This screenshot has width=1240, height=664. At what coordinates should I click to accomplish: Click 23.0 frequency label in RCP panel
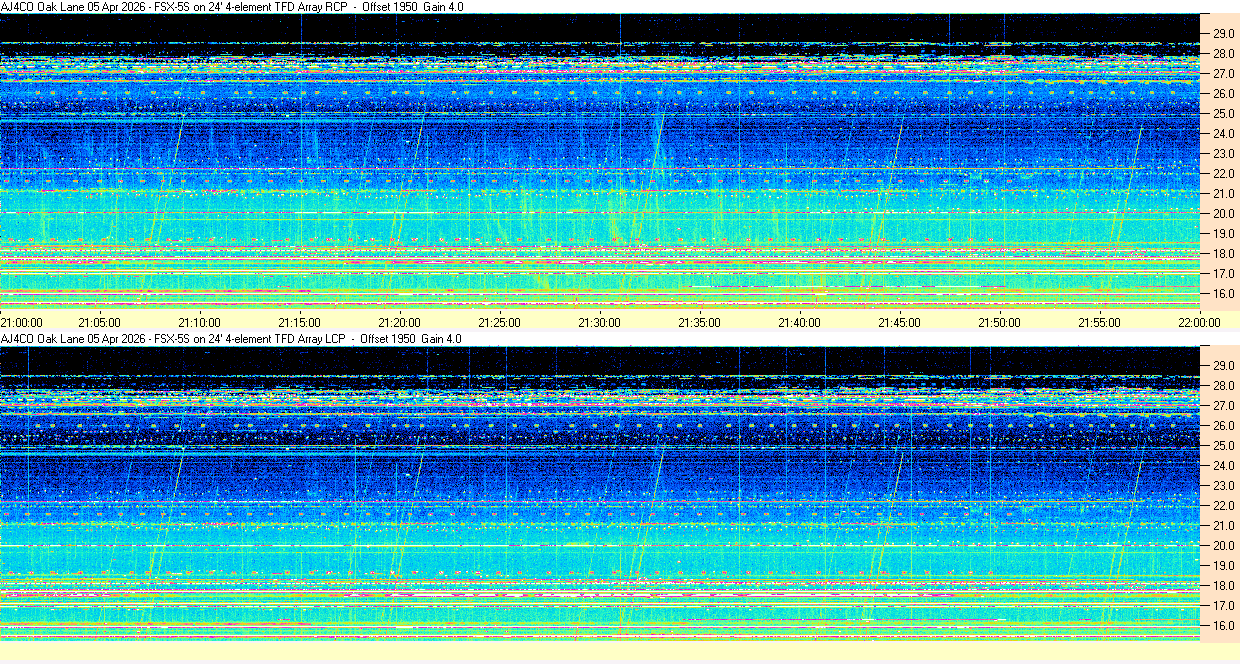click(x=1224, y=154)
